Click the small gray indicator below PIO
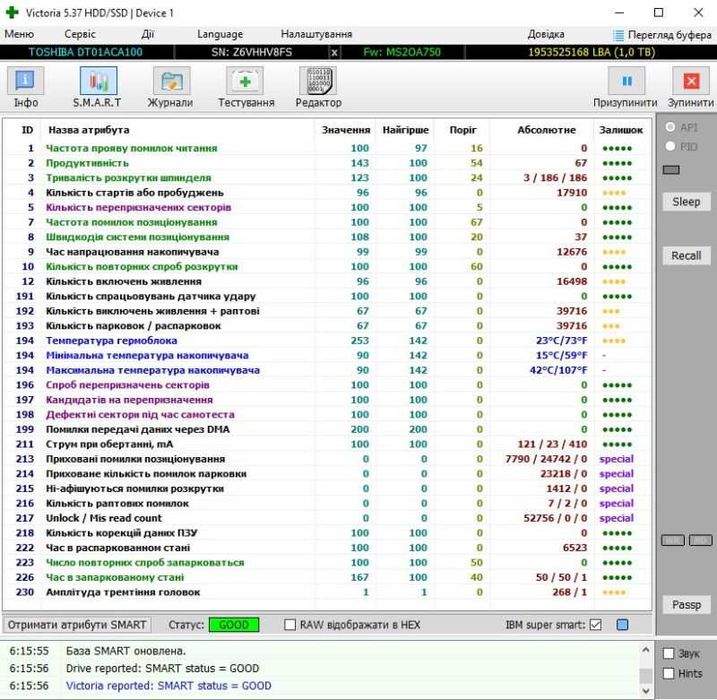The image size is (717, 700). click(671, 170)
